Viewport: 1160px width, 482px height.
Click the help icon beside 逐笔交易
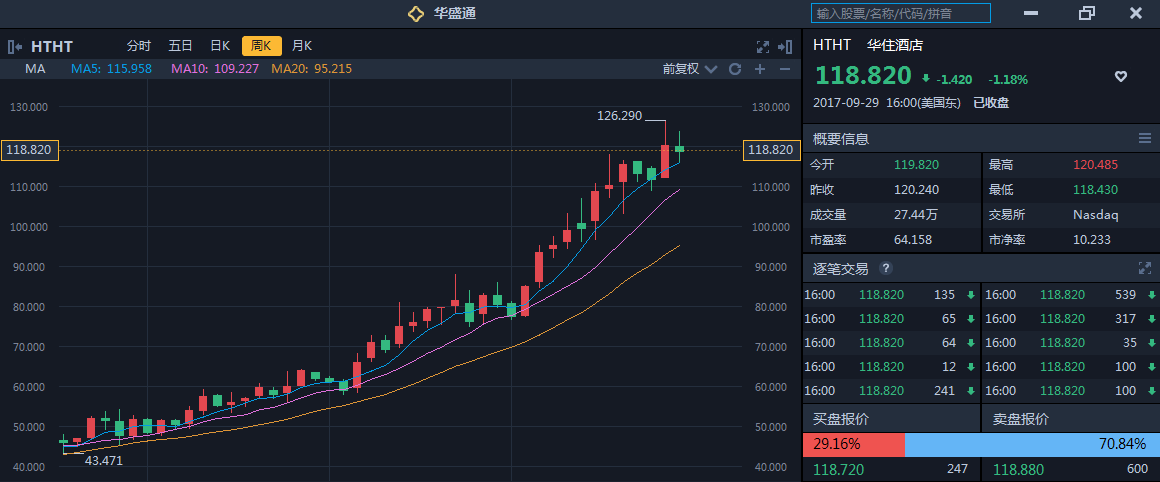click(885, 268)
